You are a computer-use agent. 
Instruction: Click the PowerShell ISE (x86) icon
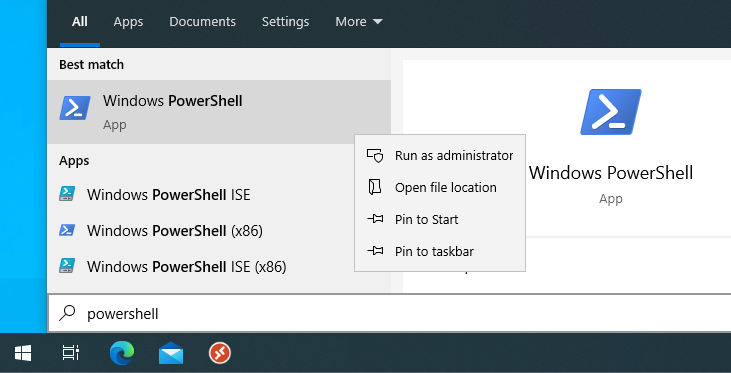(67, 266)
